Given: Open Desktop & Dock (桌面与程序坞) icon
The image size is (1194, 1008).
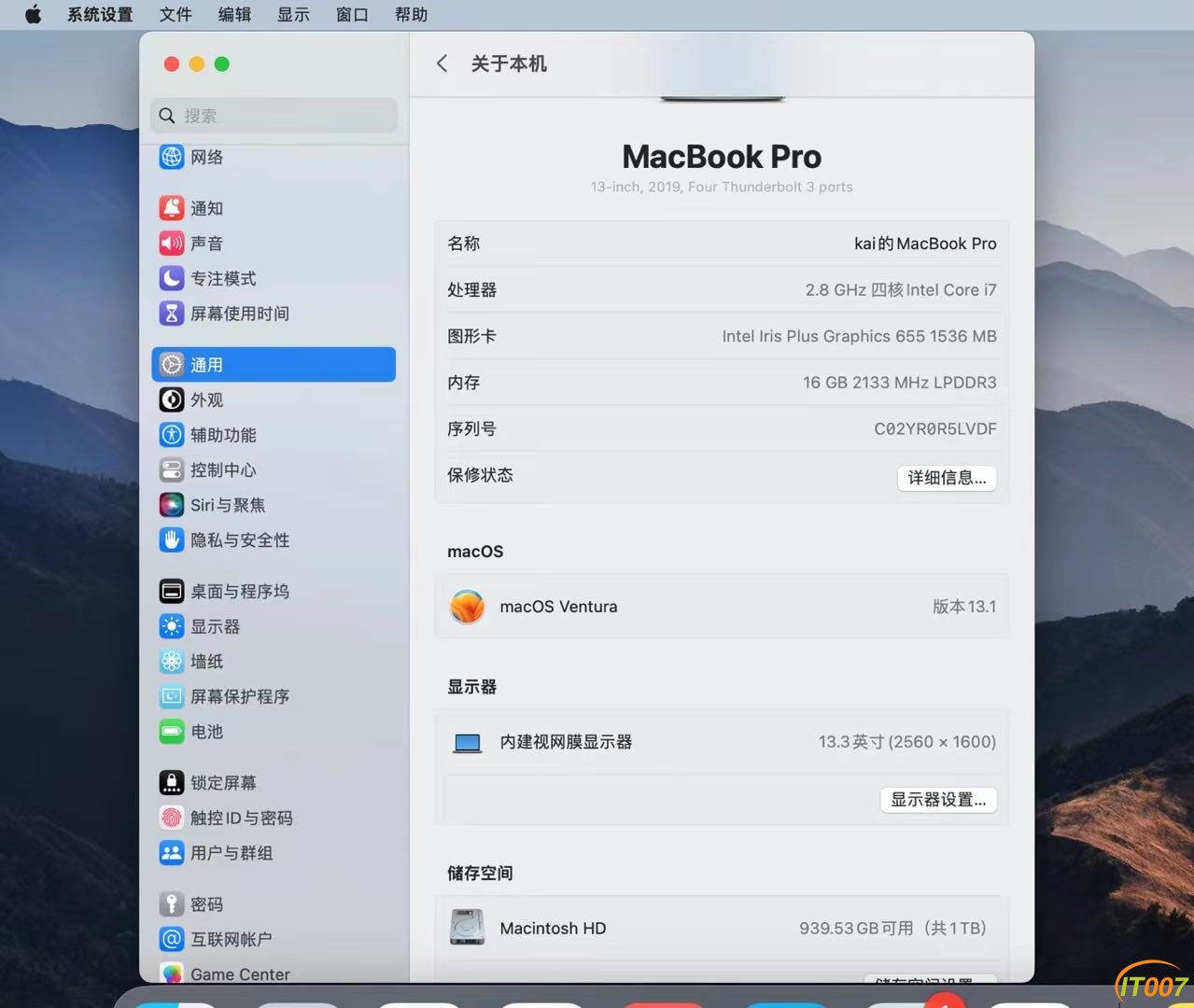Looking at the screenshot, I should coord(172,591).
